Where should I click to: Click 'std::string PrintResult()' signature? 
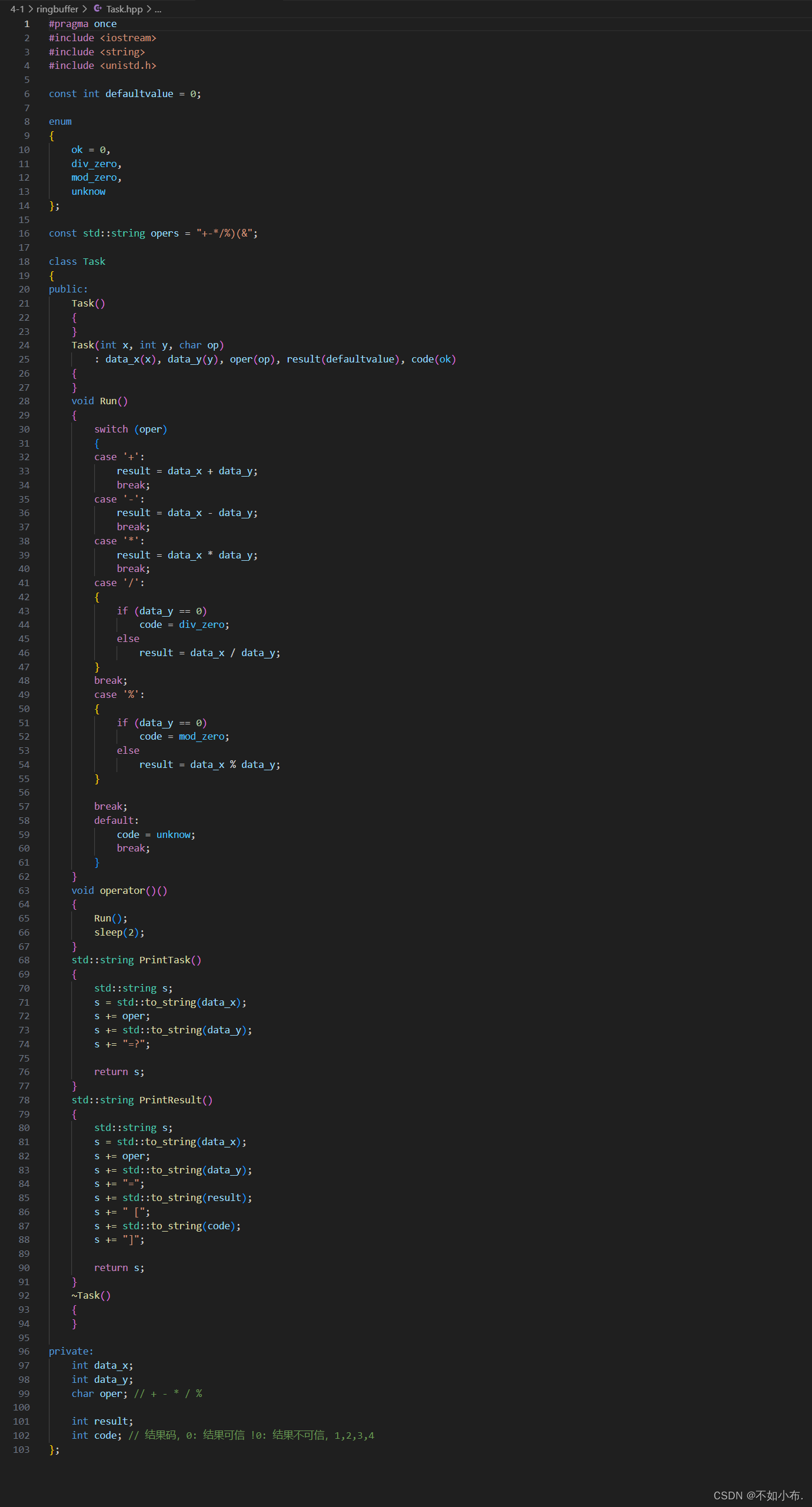(142, 1100)
